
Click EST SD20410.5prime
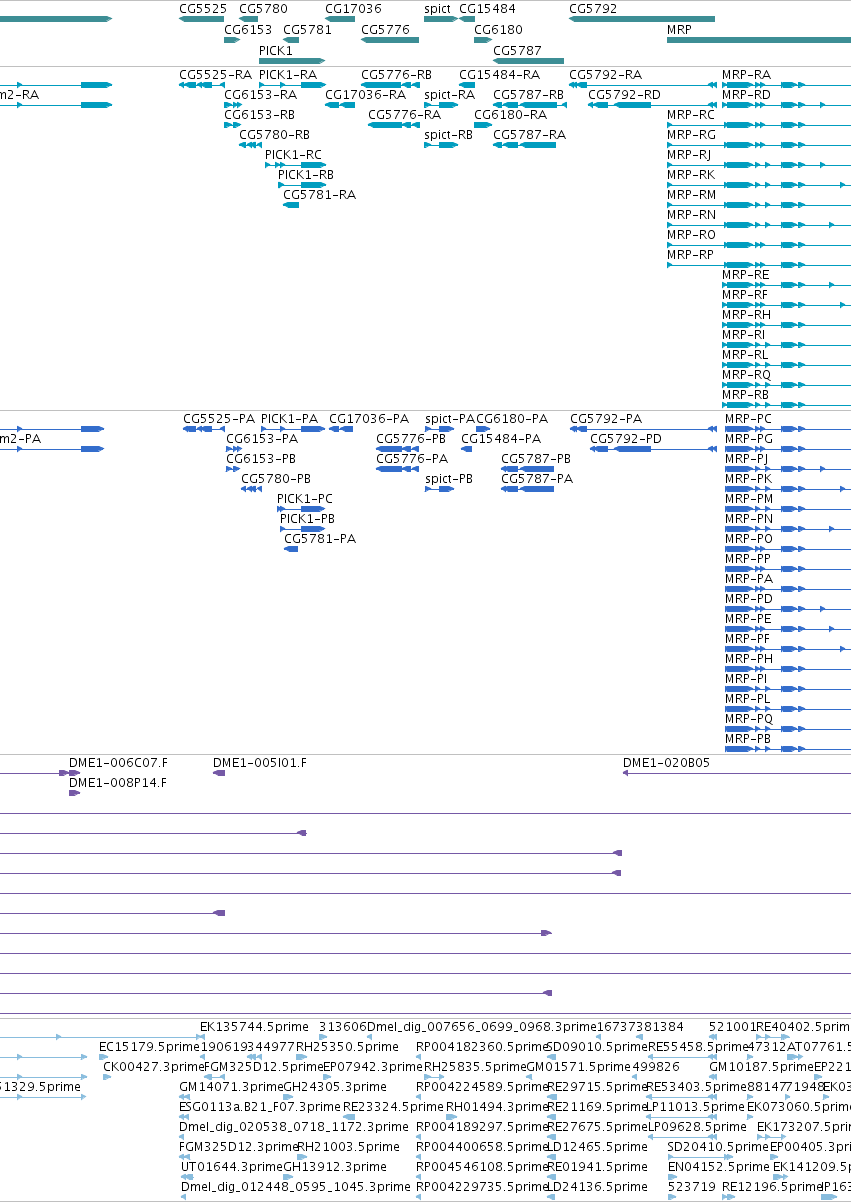point(718,1146)
